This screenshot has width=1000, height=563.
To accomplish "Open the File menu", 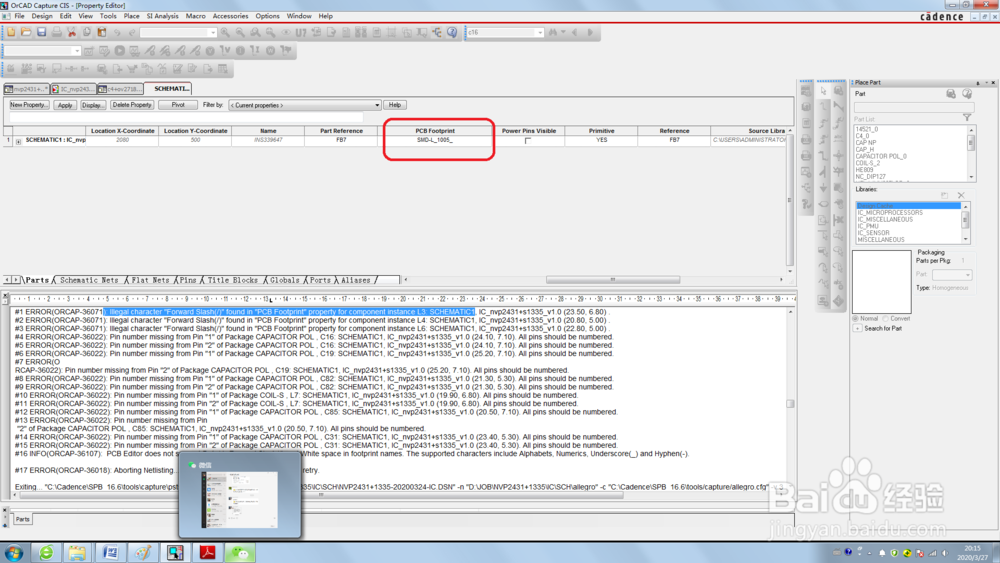I will [x=19, y=16].
